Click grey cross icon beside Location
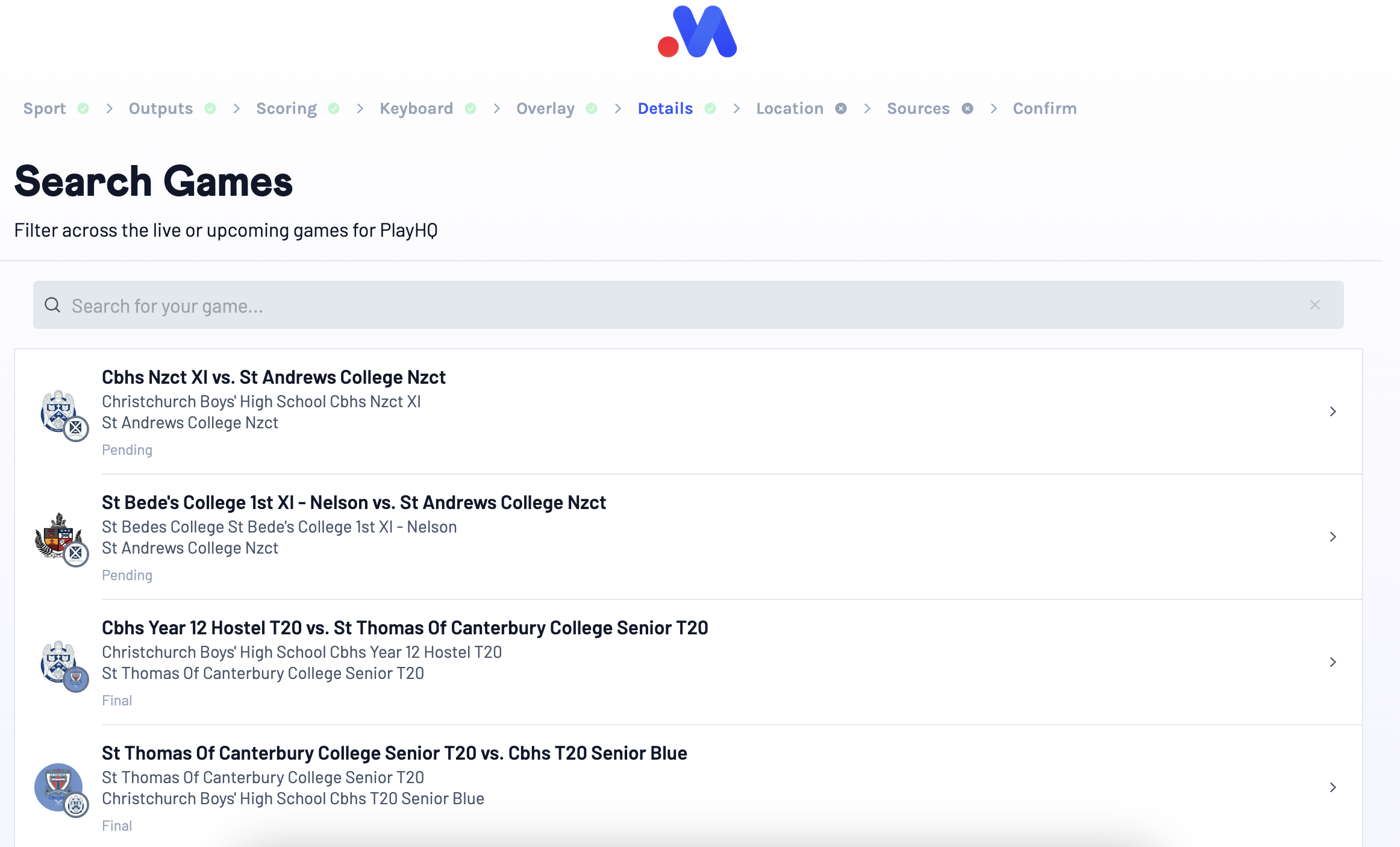 (841, 108)
